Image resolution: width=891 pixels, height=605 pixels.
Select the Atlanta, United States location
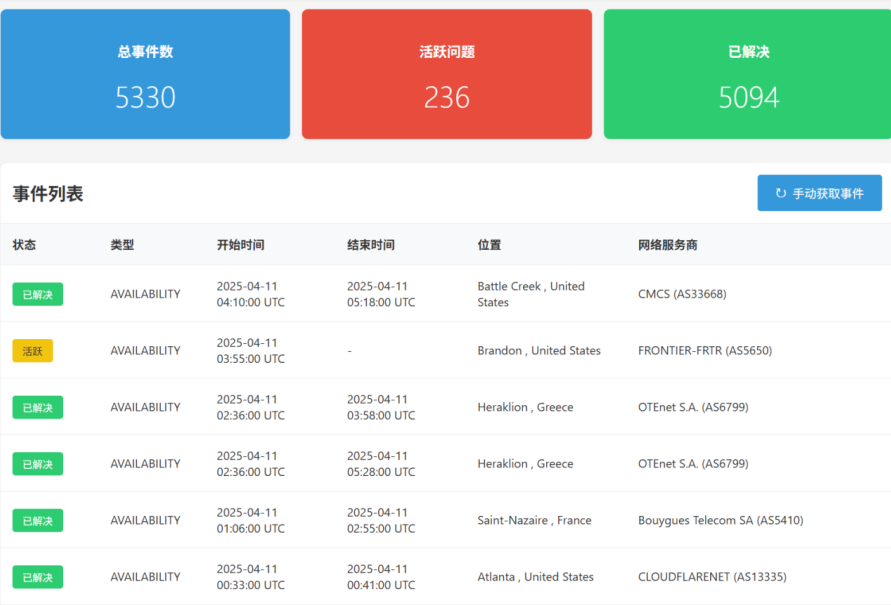point(535,577)
